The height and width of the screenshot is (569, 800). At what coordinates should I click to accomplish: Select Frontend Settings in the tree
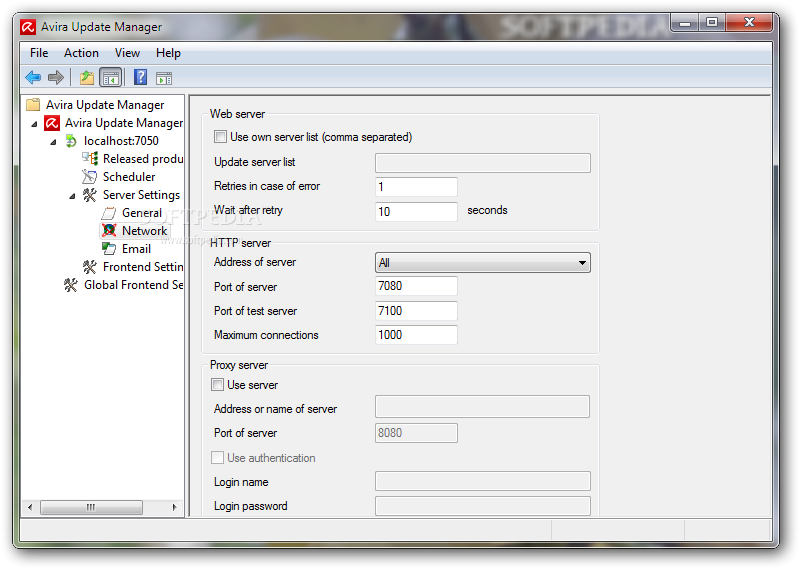(x=143, y=267)
